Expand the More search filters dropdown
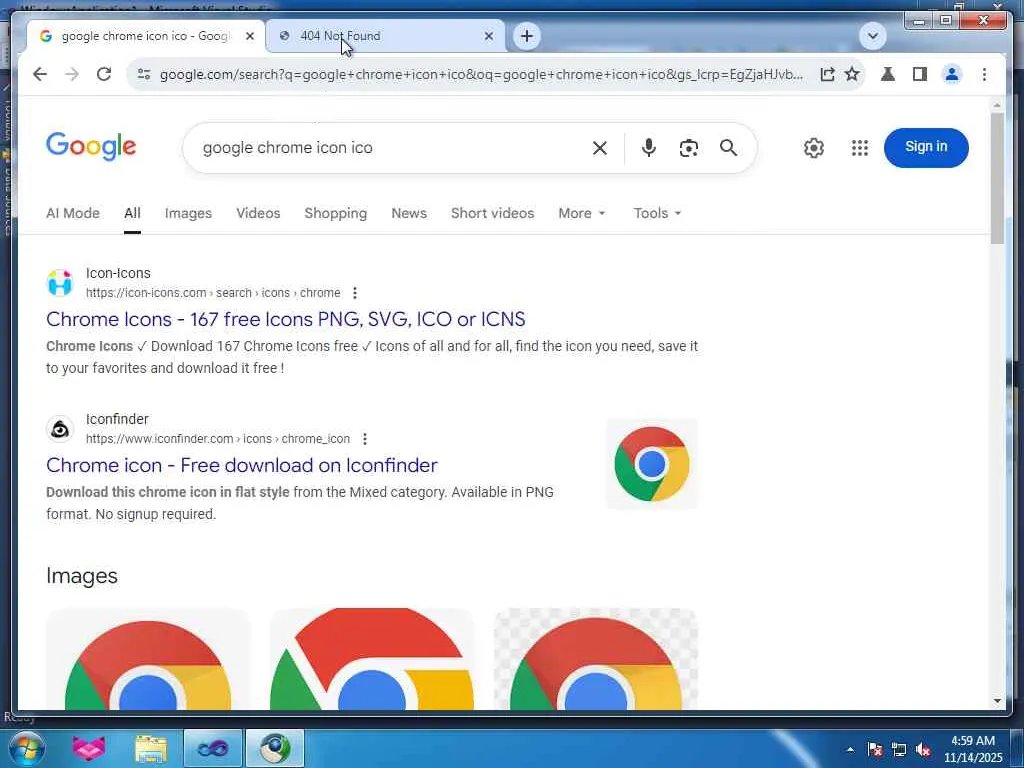This screenshot has height=768, width=1024. tap(581, 214)
